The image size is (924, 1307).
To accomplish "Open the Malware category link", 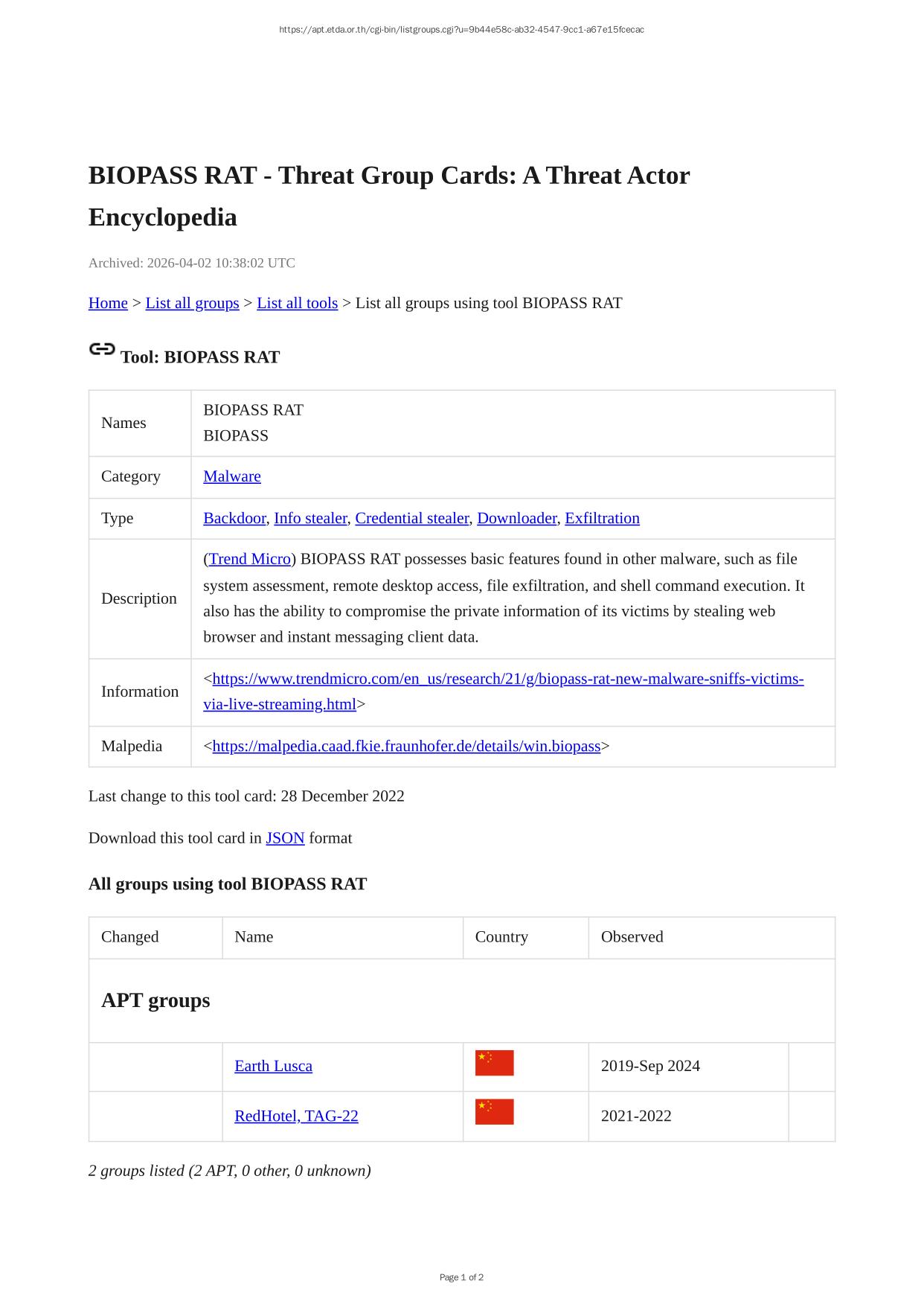I will click(x=232, y=476).
